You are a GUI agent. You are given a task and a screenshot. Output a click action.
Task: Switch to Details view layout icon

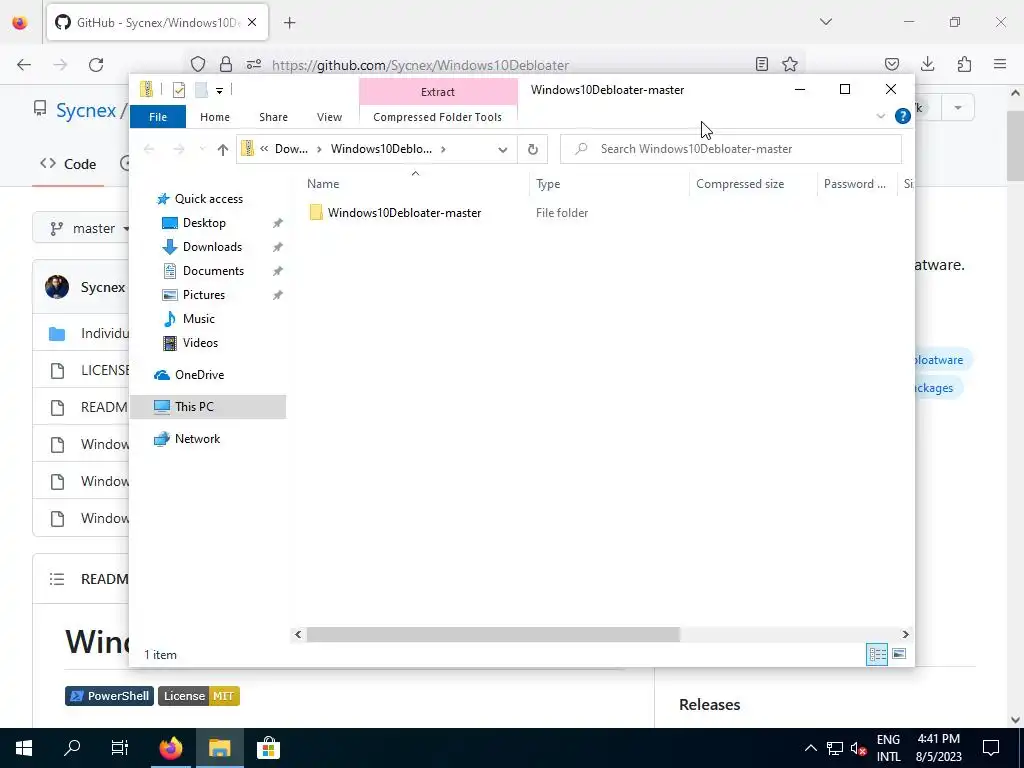coord(877,654)
